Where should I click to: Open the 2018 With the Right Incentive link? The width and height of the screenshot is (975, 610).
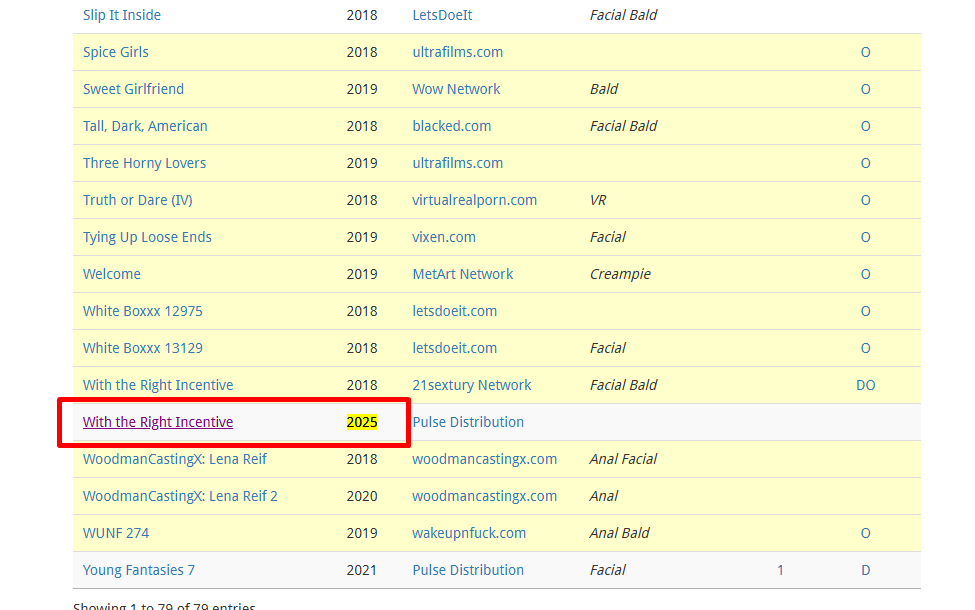[x=158, y=385]
